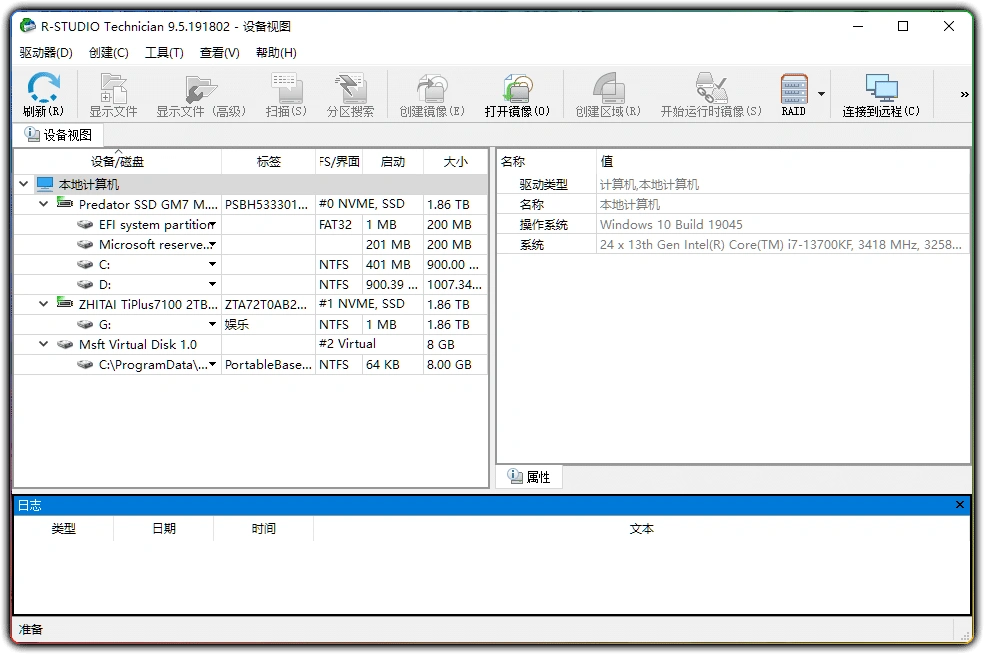Select the 属性 tab
984x654 pixels.
529,477
